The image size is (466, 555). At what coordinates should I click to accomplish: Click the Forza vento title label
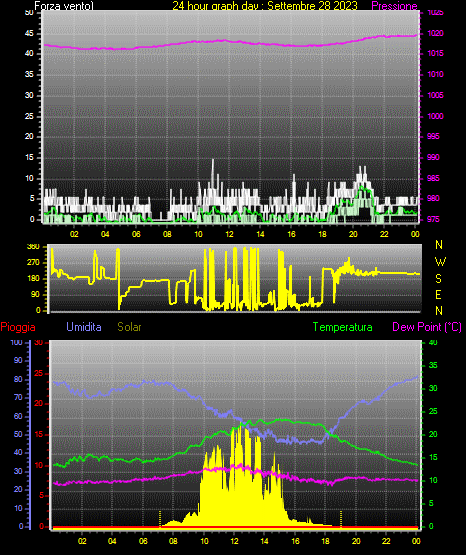64,6
